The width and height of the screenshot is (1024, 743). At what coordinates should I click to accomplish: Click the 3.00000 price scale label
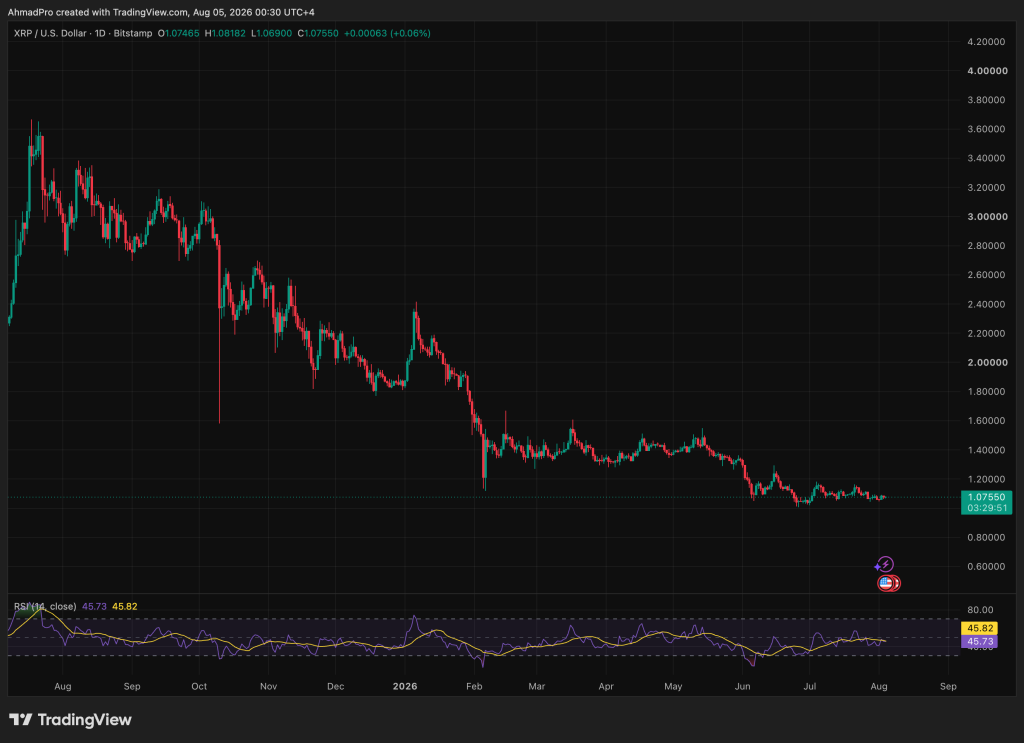pyautogui.click(x=987, y=217)
